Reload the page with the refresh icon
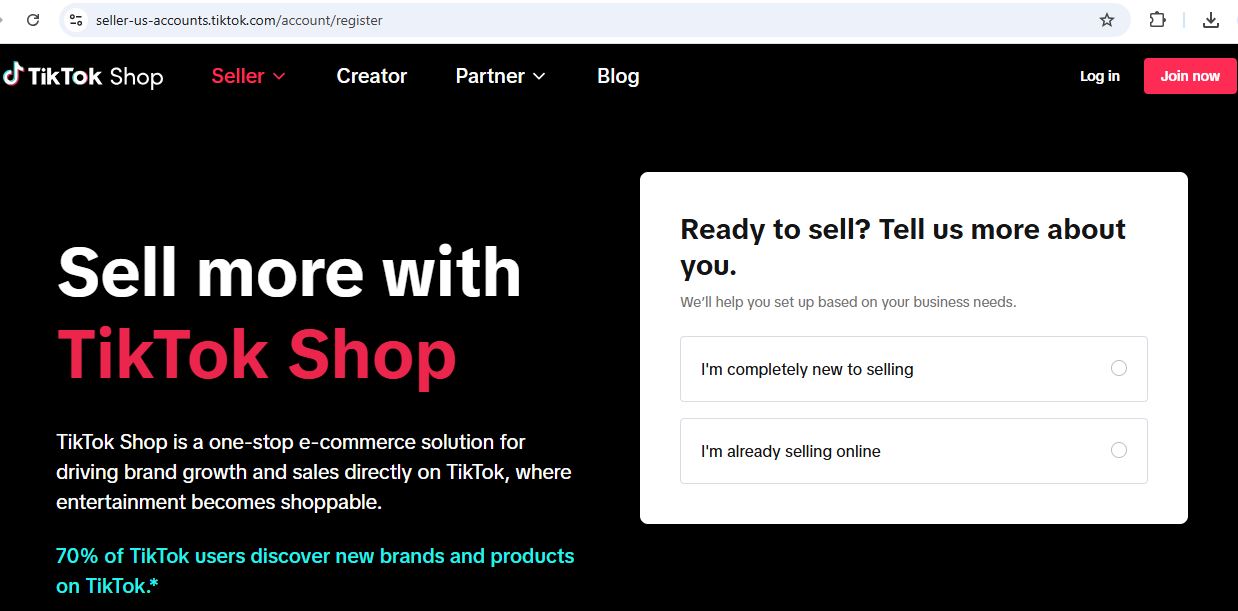The image size is (1238, 611). 33,20
